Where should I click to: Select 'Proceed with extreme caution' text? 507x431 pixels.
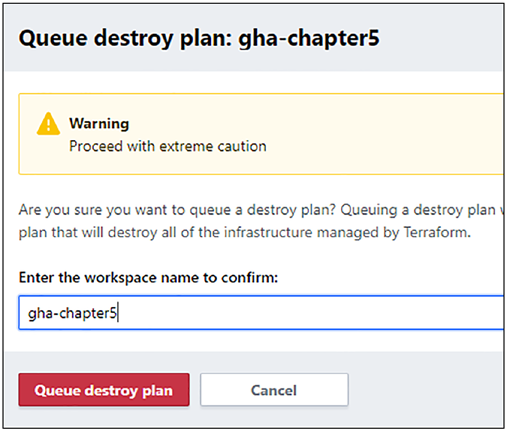pyautogui.click(x=168, y=146)
